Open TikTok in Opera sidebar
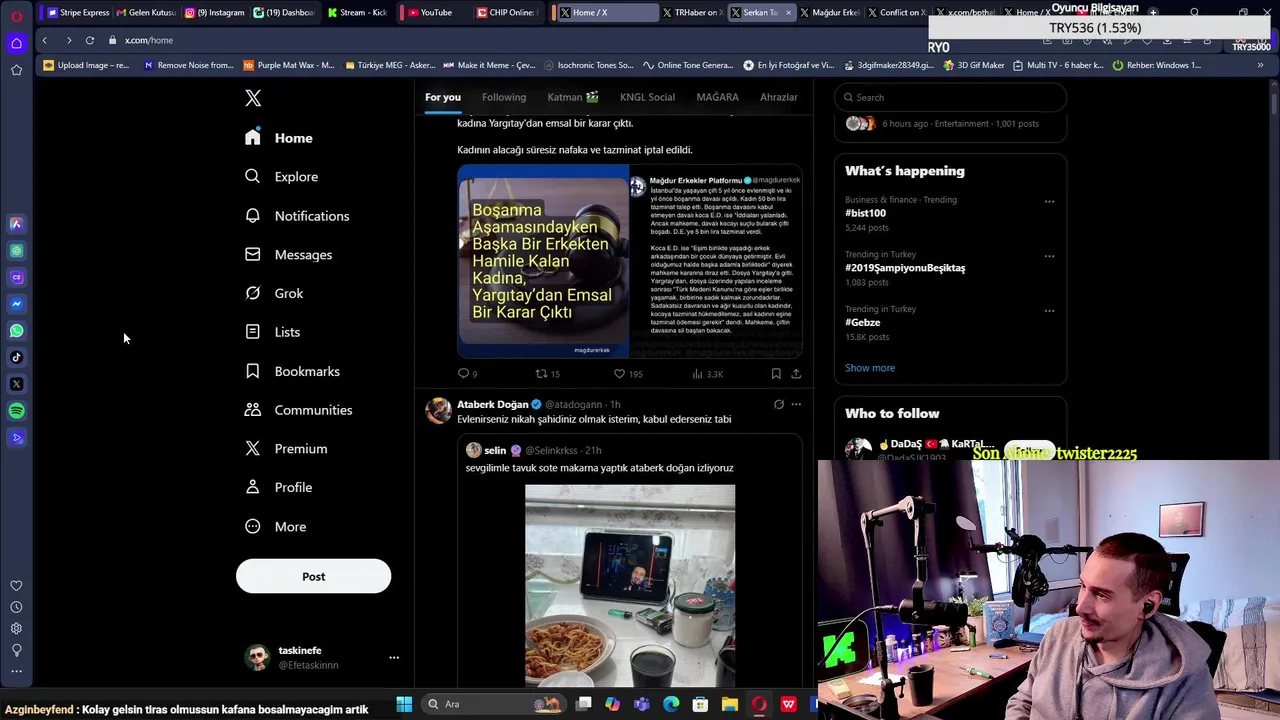Image resolution: width=1280 pixels, height=720 pixels. point(16,357)
